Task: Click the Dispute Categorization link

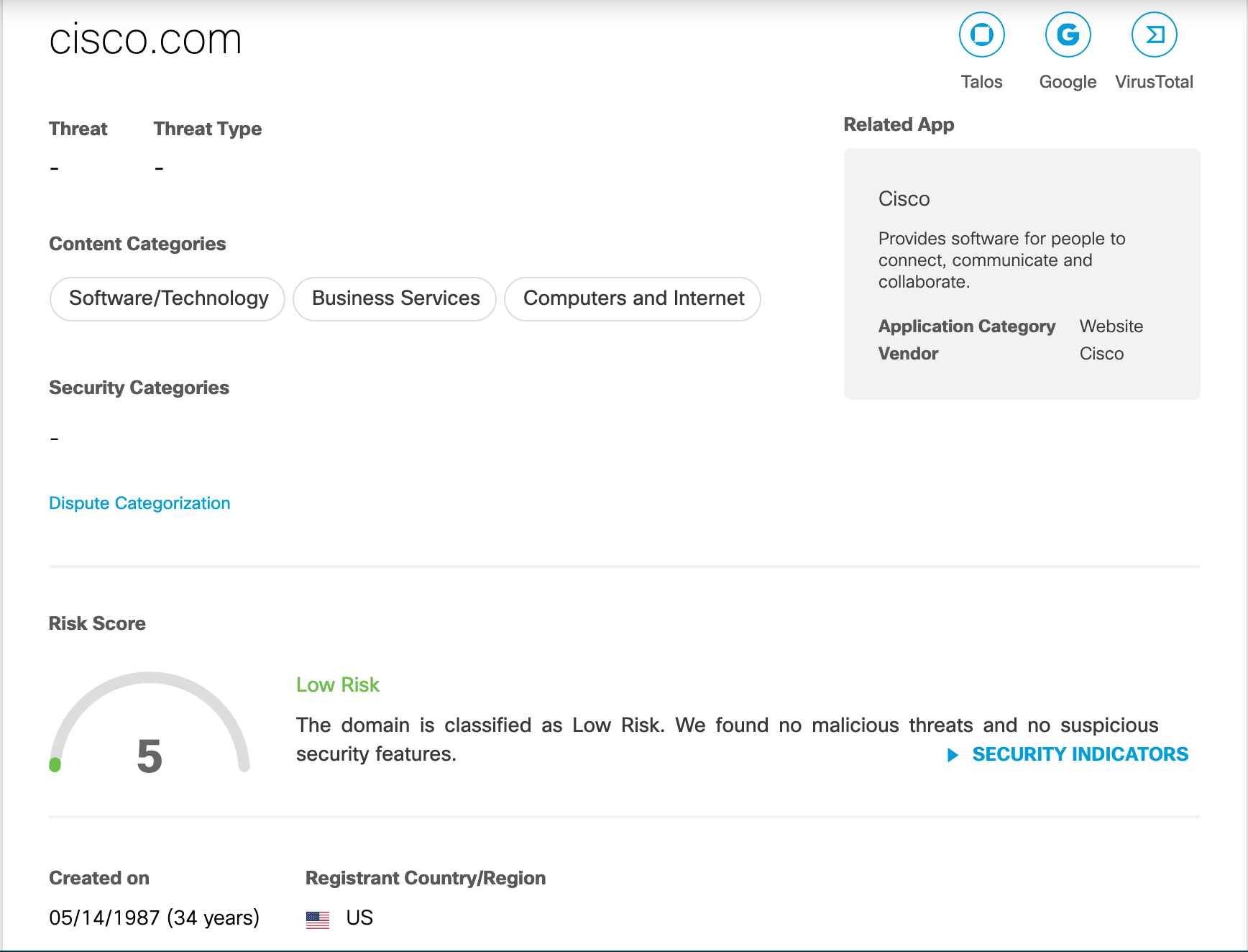Action: pyautogui.click(x=139, y=503)
